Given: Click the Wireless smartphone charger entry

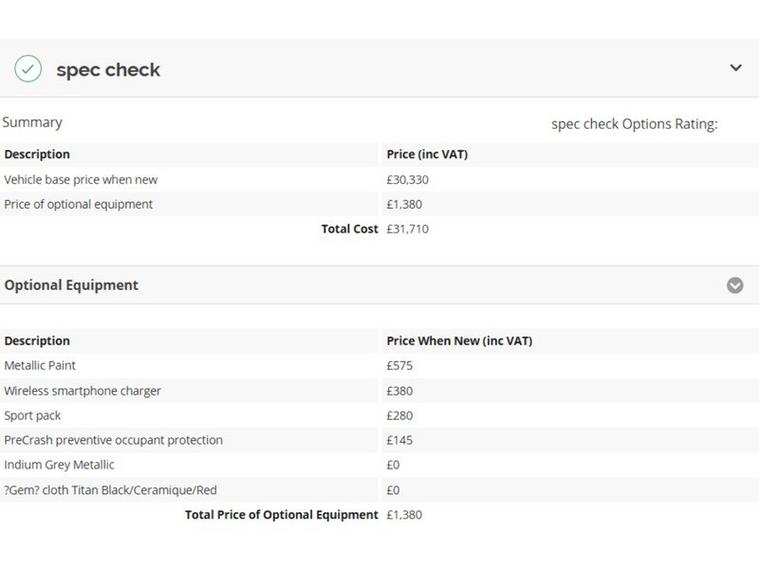Looking at the screenshot, I should point(82,391).
